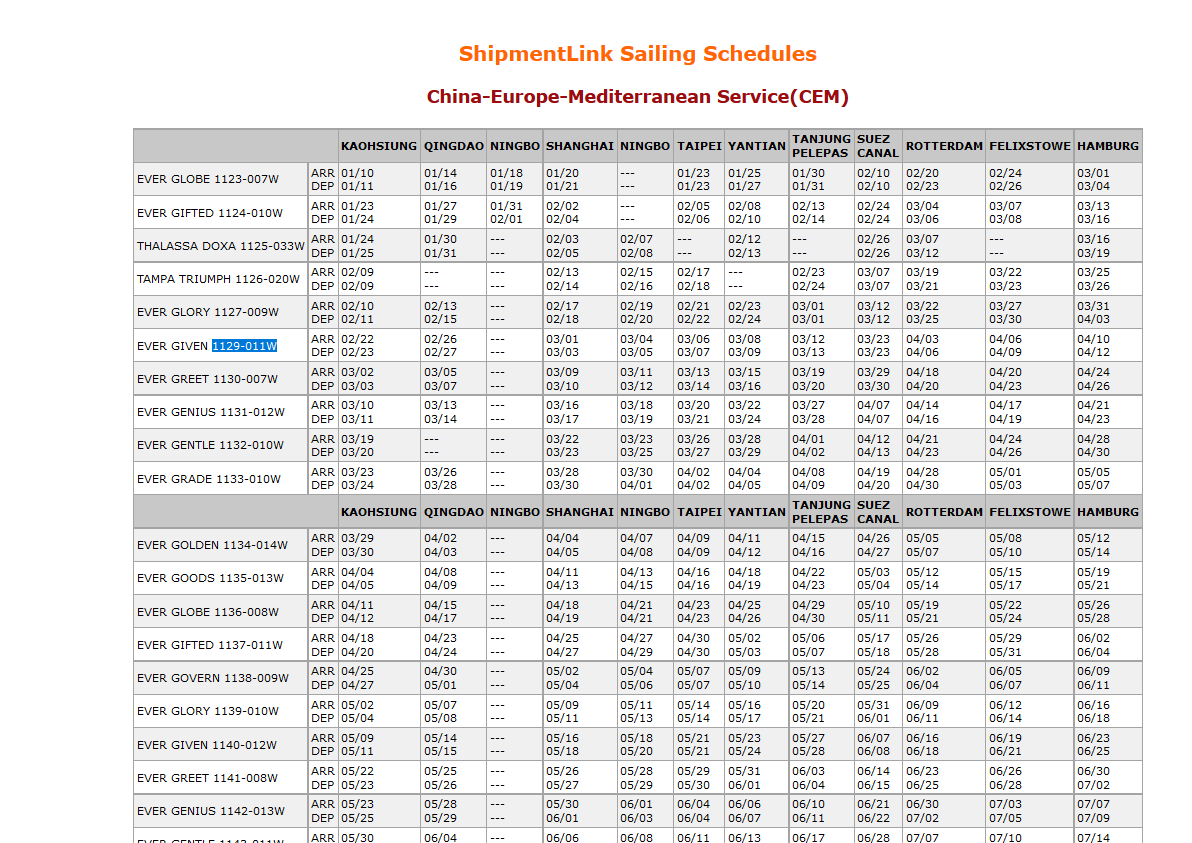Click EVER GENIUS 1142-013W Hamburg arrival 07/07
This screenshot has height=843, width=1192.
click(x=1093, y=804)
